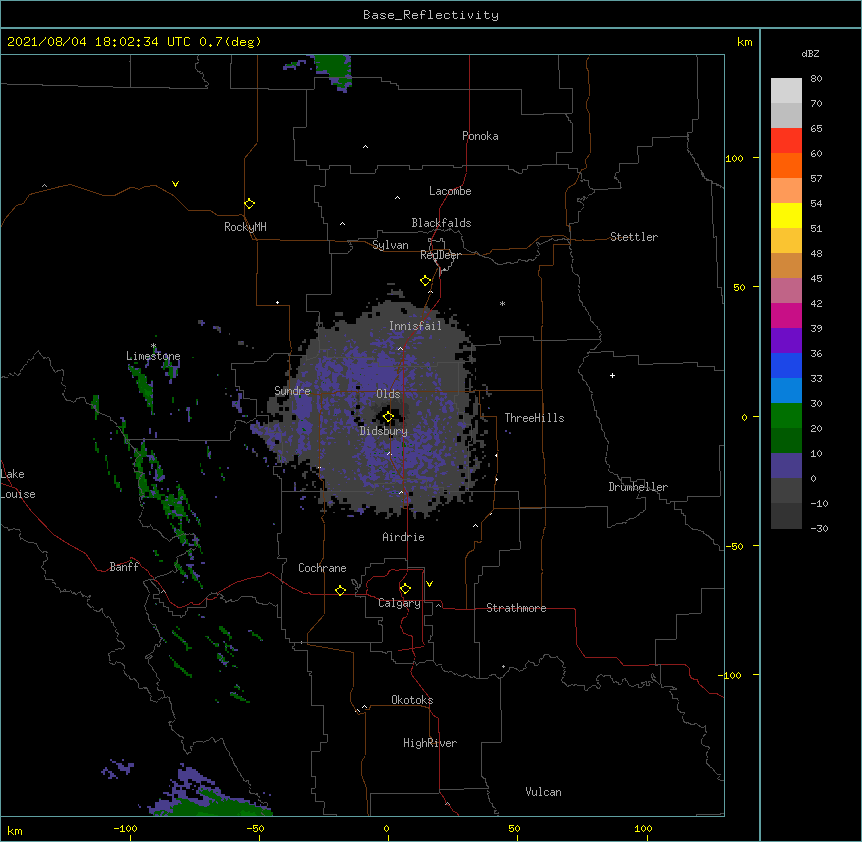This screenshot has height=842, width=862.
Task: Click the timestamp 2021/08/04 18:02:34 UTC
Action: [x=99, y=42]
